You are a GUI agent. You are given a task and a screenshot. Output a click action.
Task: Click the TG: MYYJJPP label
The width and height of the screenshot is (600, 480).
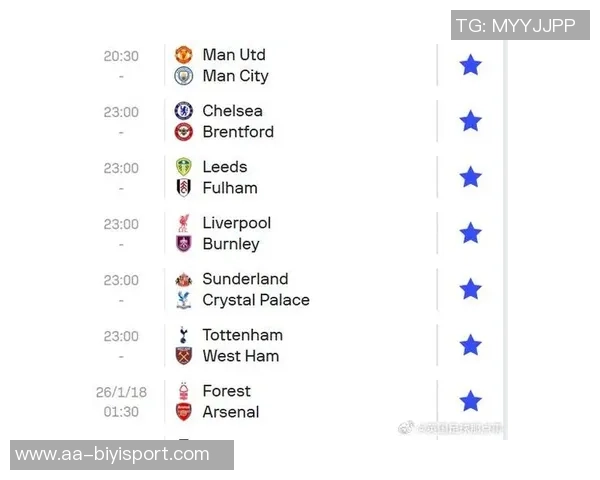(x=515, y=25)
